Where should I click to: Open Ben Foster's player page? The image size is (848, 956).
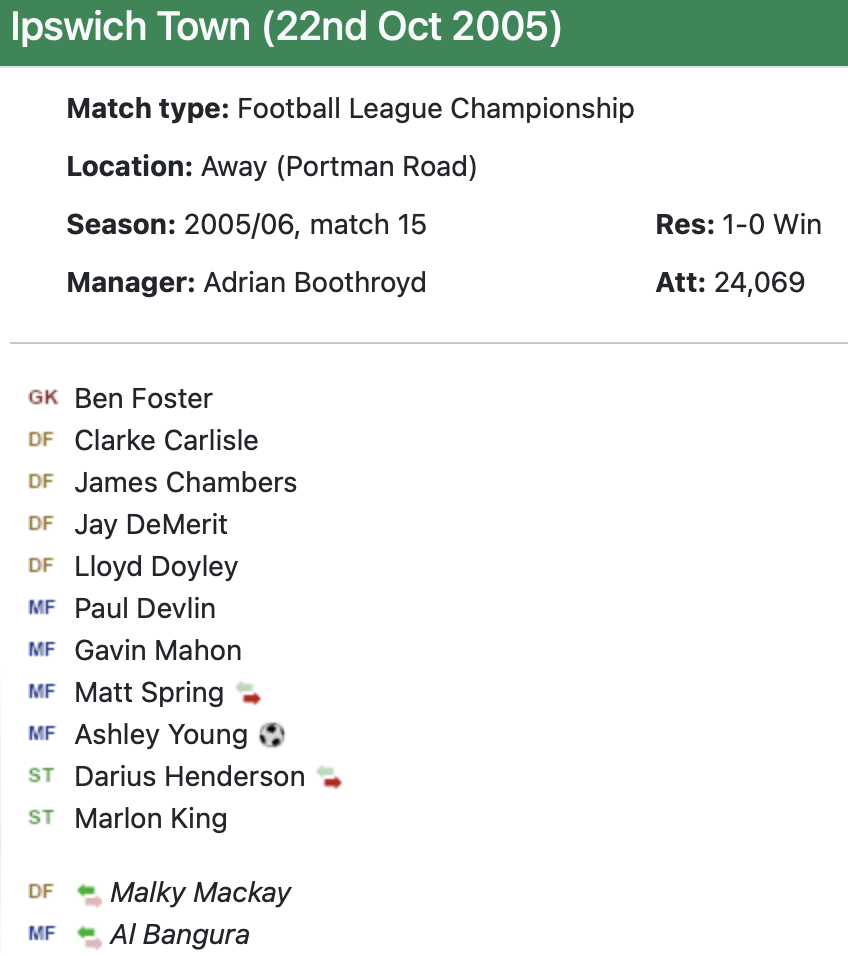click(144, 398)
